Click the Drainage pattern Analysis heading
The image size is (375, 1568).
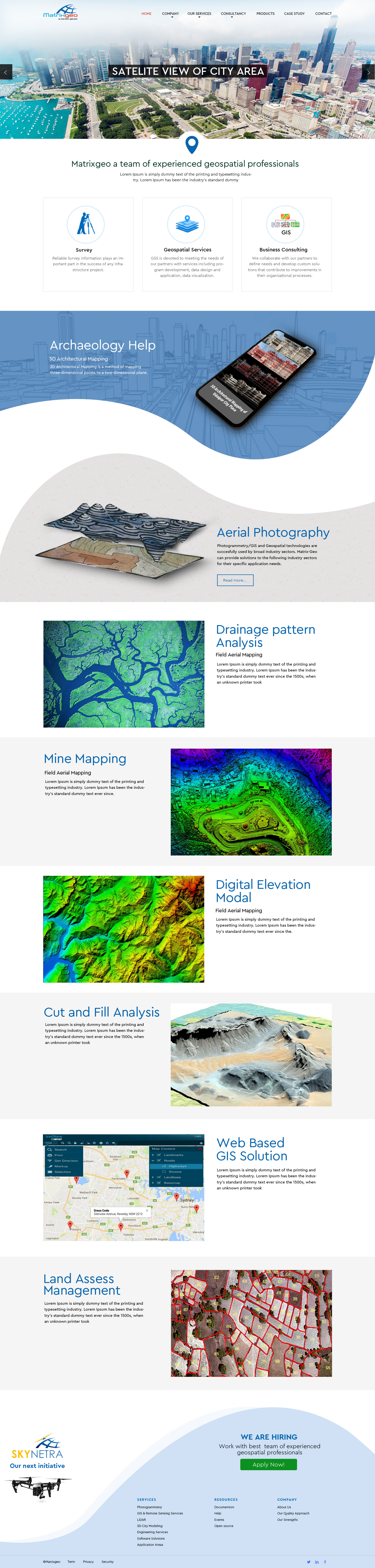point(266,636)
